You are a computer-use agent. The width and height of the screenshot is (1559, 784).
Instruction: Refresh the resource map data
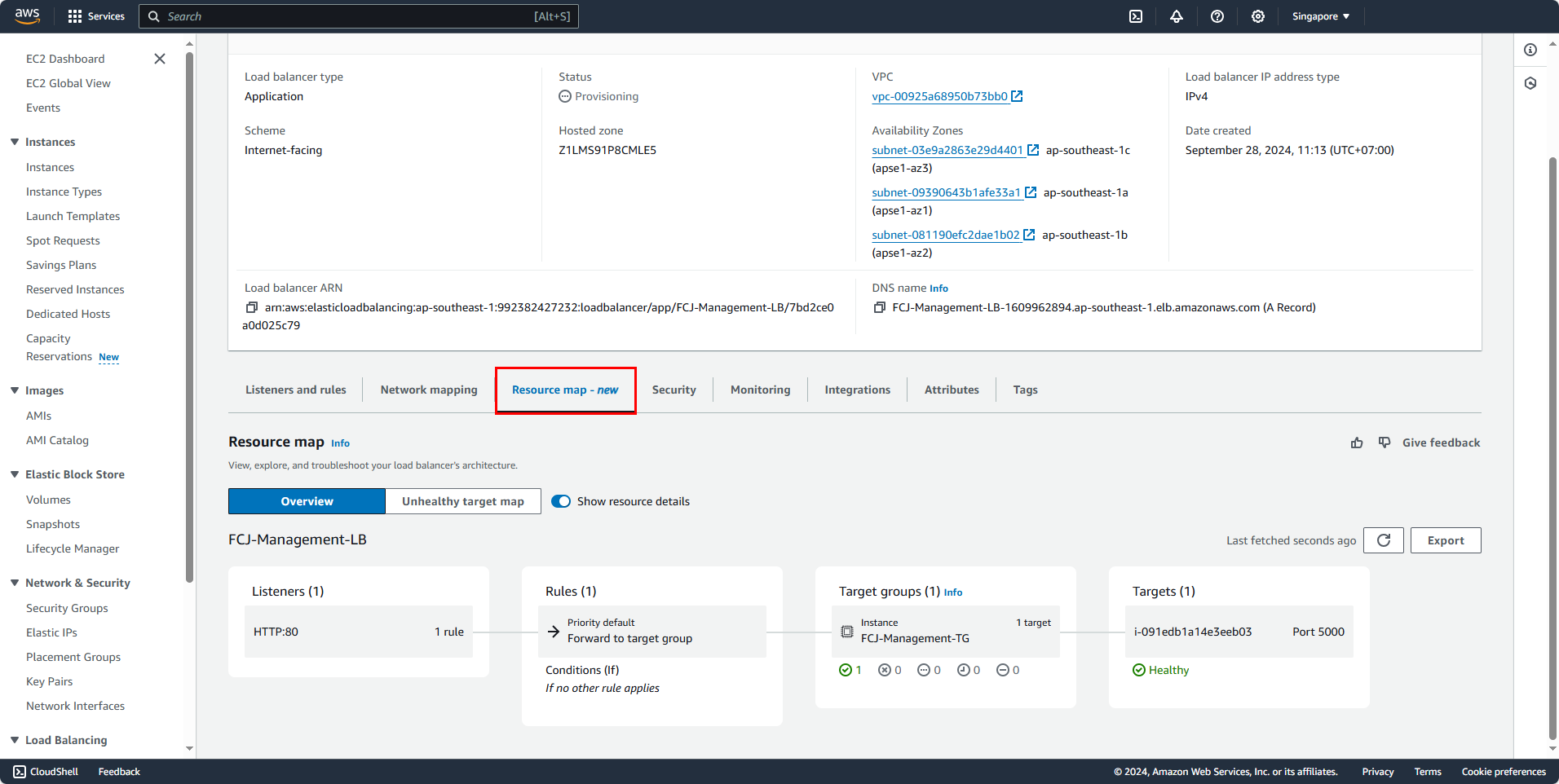1383,540
